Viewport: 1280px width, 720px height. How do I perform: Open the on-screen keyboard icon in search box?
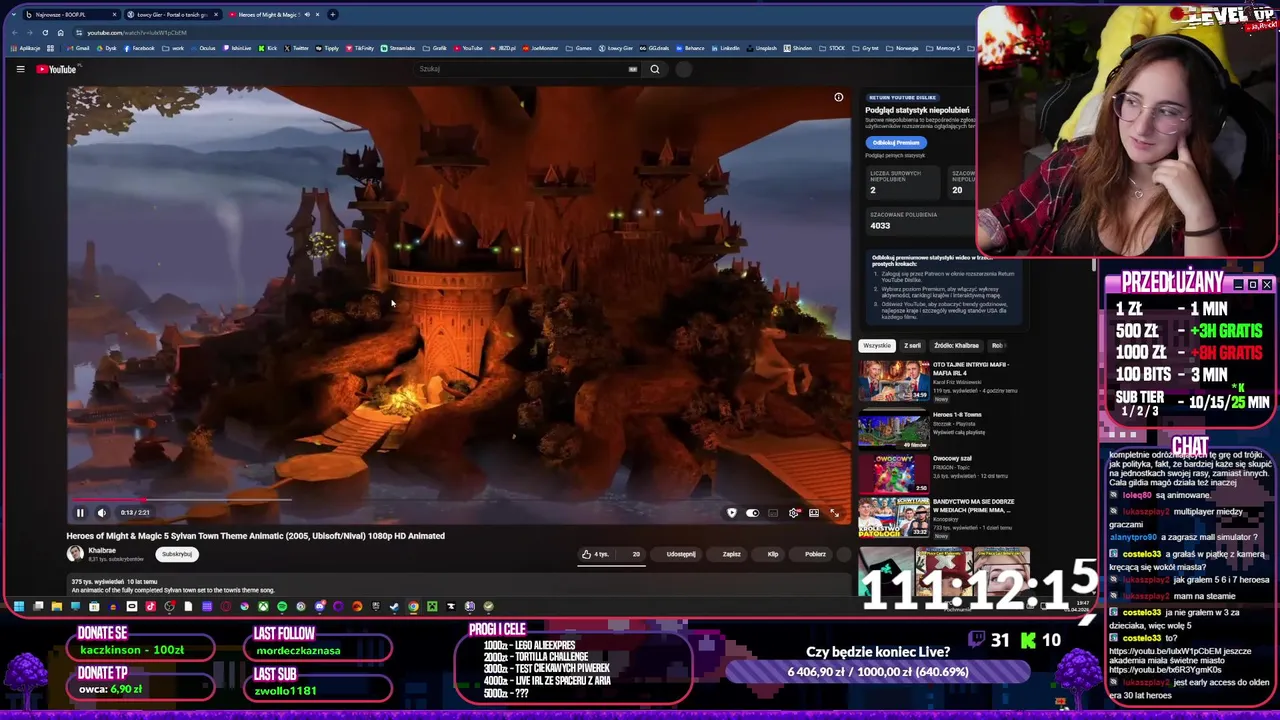[x=633, y=69]
